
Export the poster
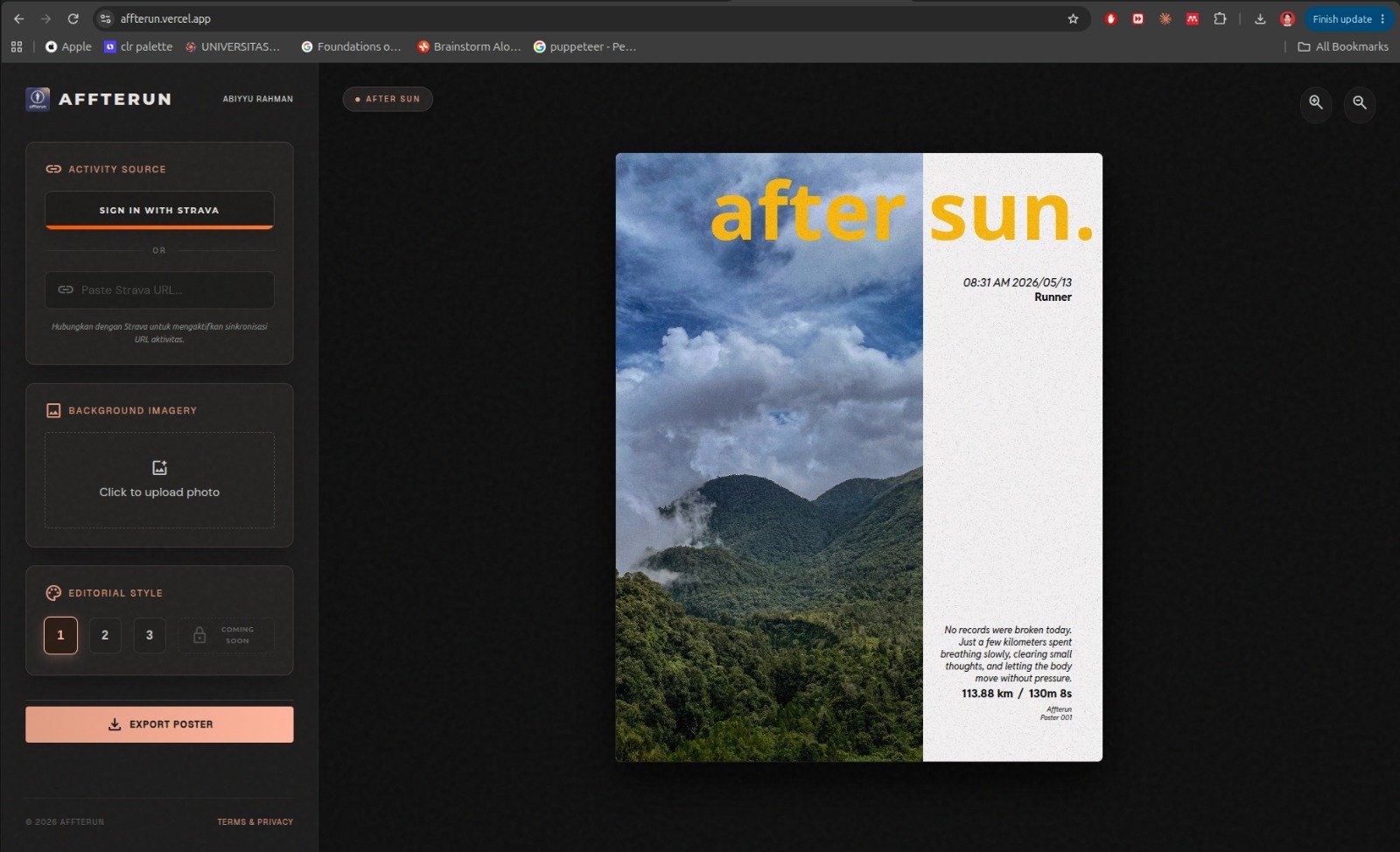(159, 724)
